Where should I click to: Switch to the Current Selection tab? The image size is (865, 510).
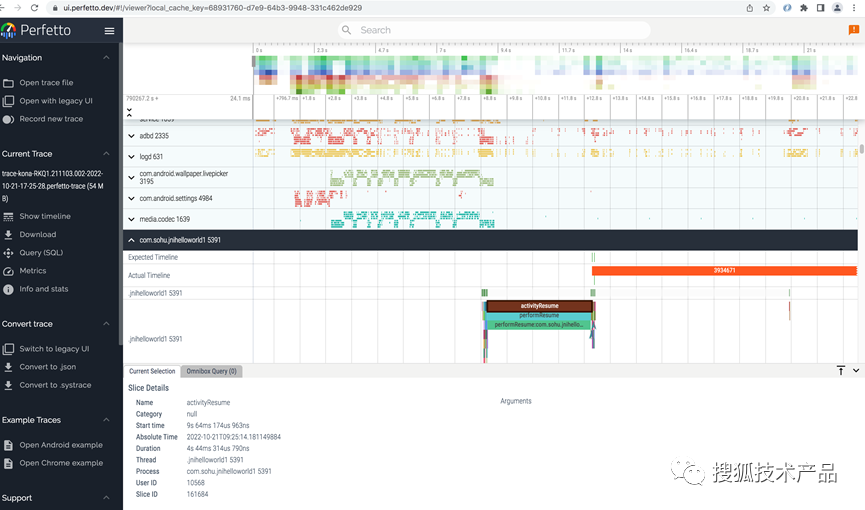pyautogui.click(x=152, y=371)
